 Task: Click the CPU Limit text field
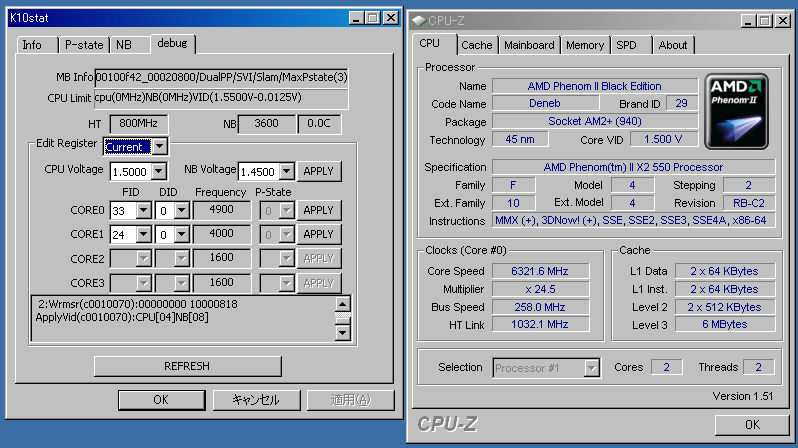coord(221,98)
